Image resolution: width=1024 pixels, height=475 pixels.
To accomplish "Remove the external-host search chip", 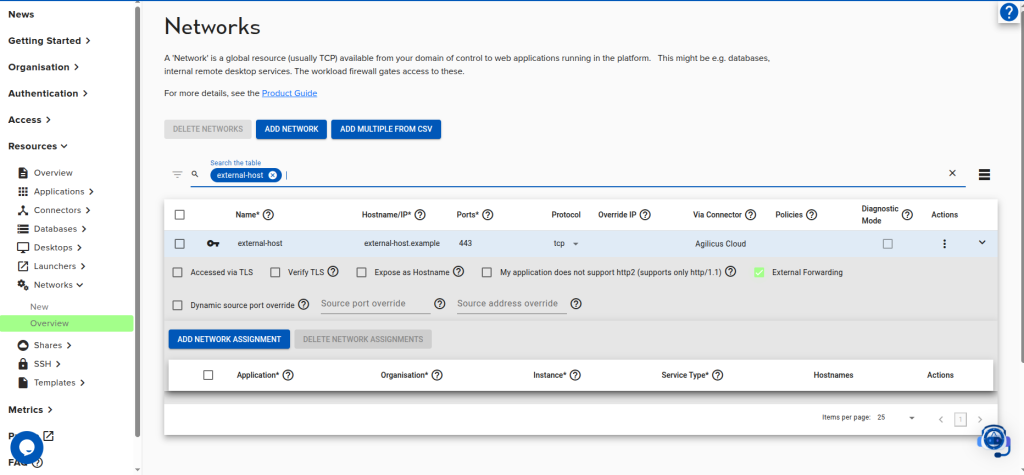I will (x=272, y=175).
